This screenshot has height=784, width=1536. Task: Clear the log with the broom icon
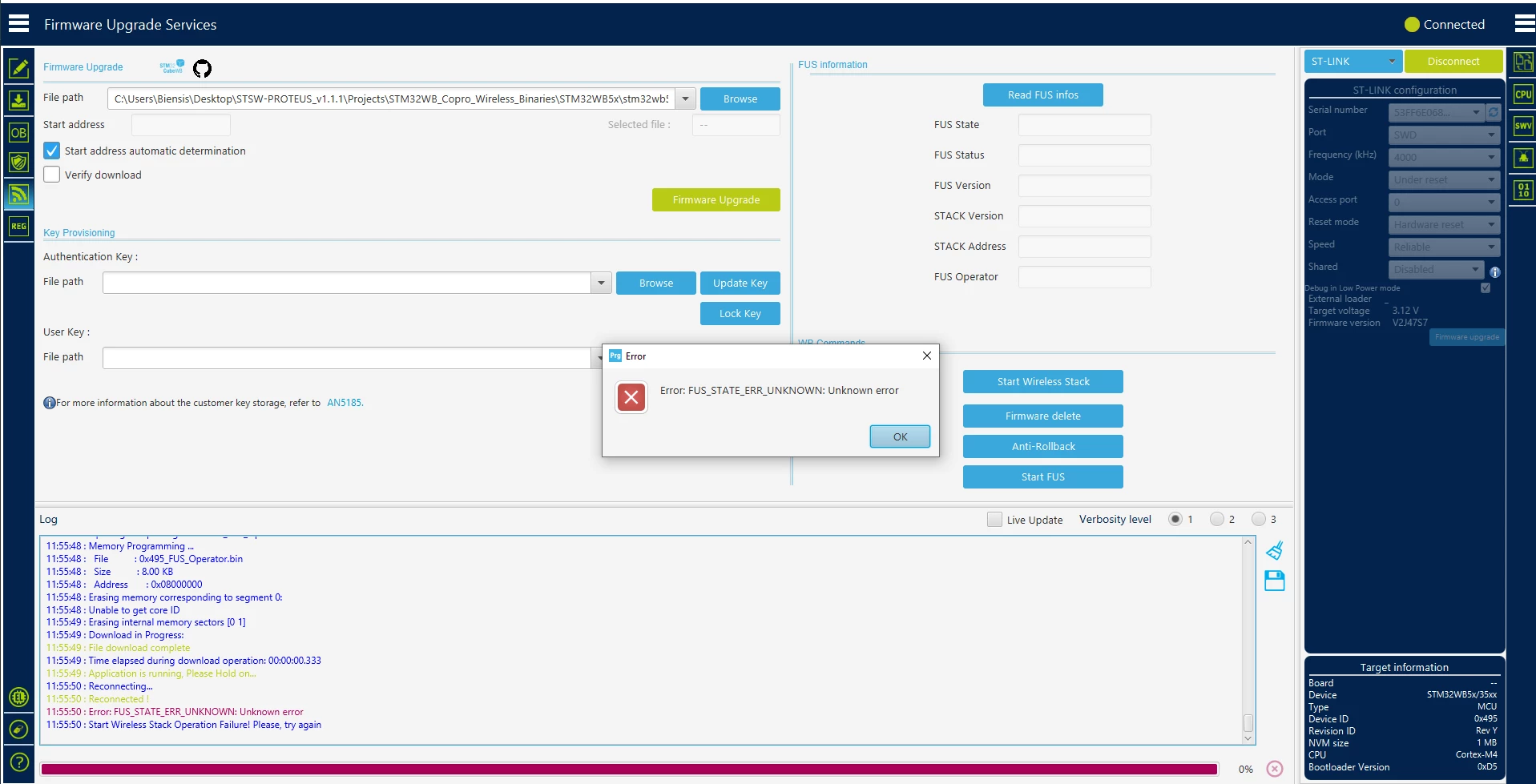coord(1274,550)
